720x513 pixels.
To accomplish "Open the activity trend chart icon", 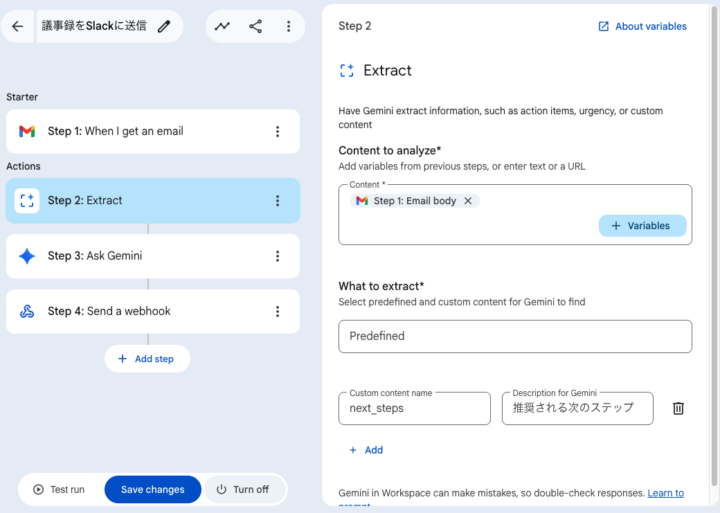I will (222, 26).
